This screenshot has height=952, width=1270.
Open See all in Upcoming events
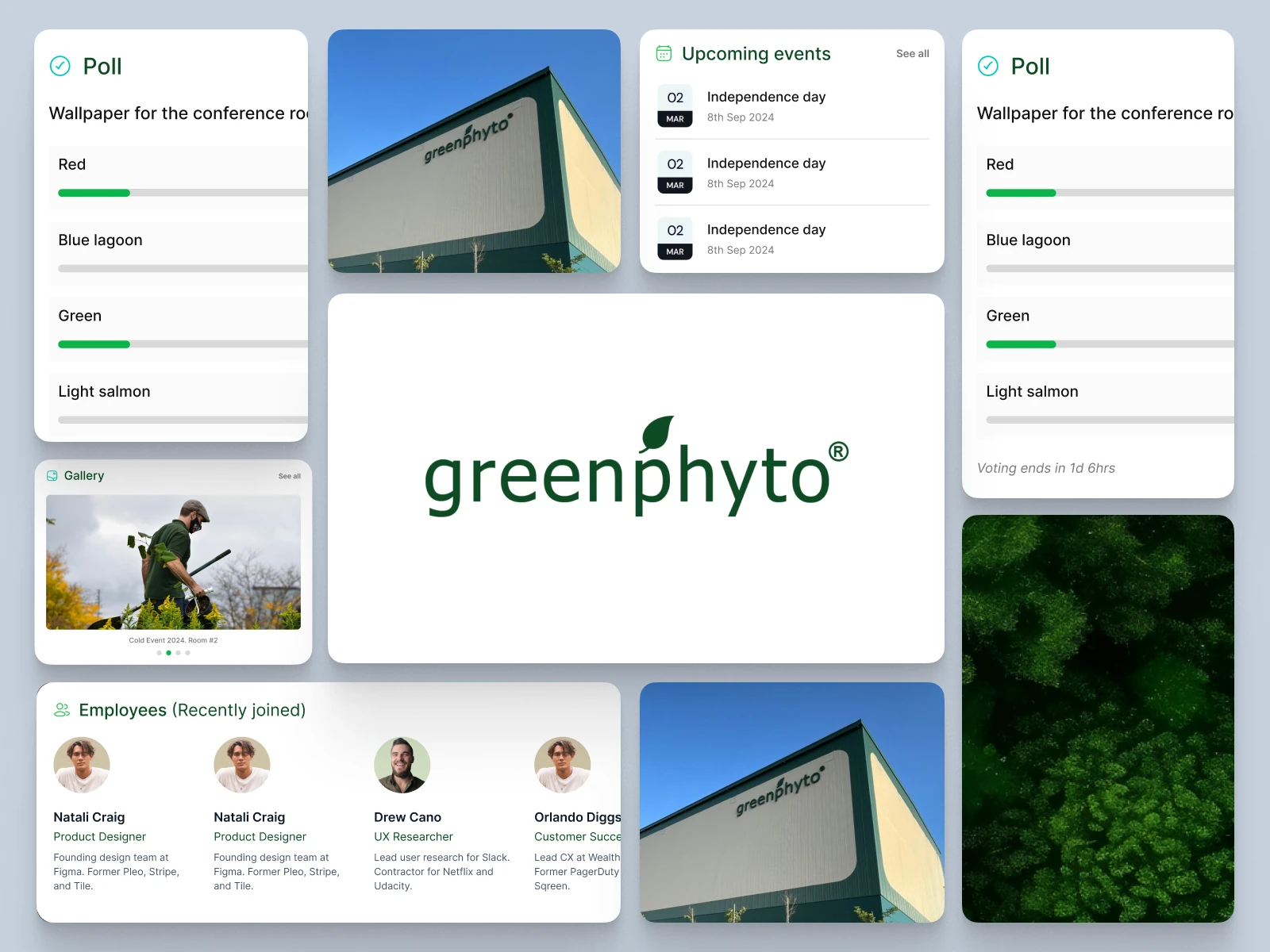click(x=913, y=54)
